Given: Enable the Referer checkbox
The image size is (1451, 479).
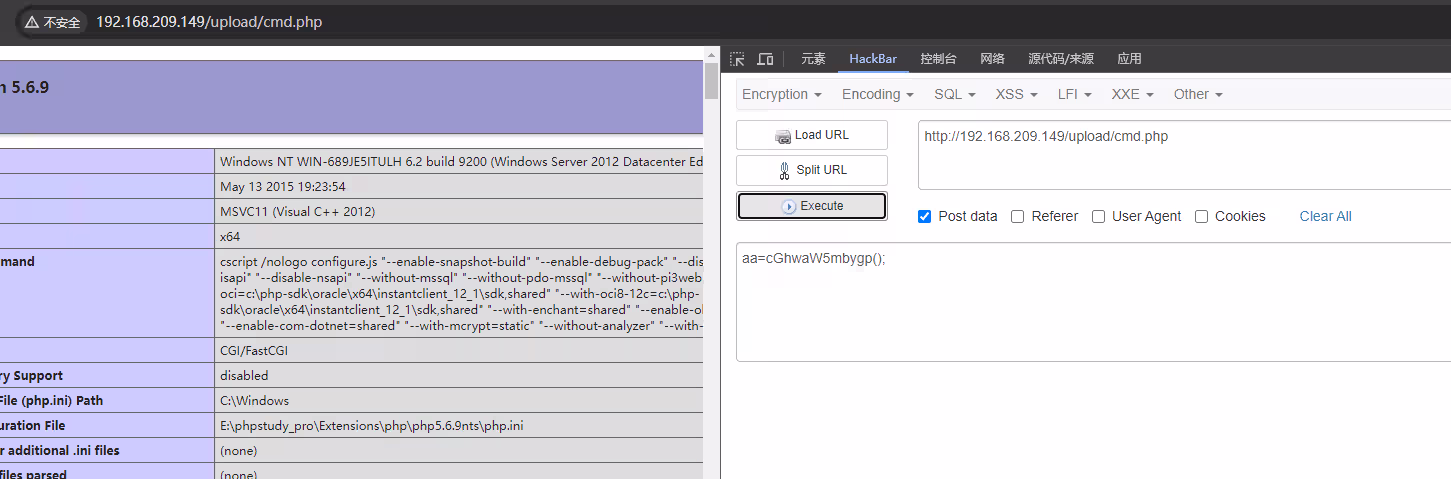Looking at the screenshot, I should [x=1017, y=216].
